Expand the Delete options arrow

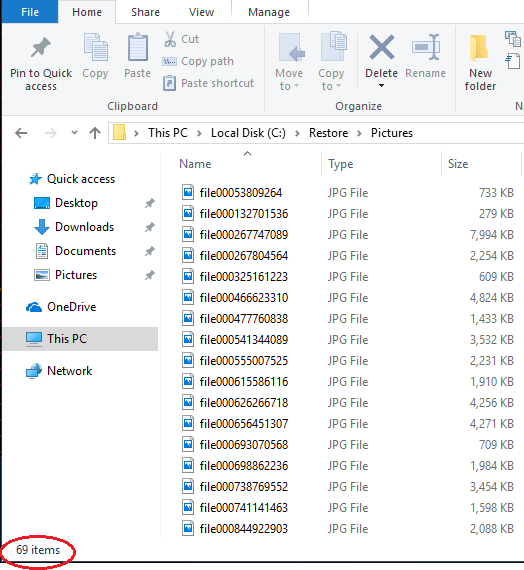(381, 86)
